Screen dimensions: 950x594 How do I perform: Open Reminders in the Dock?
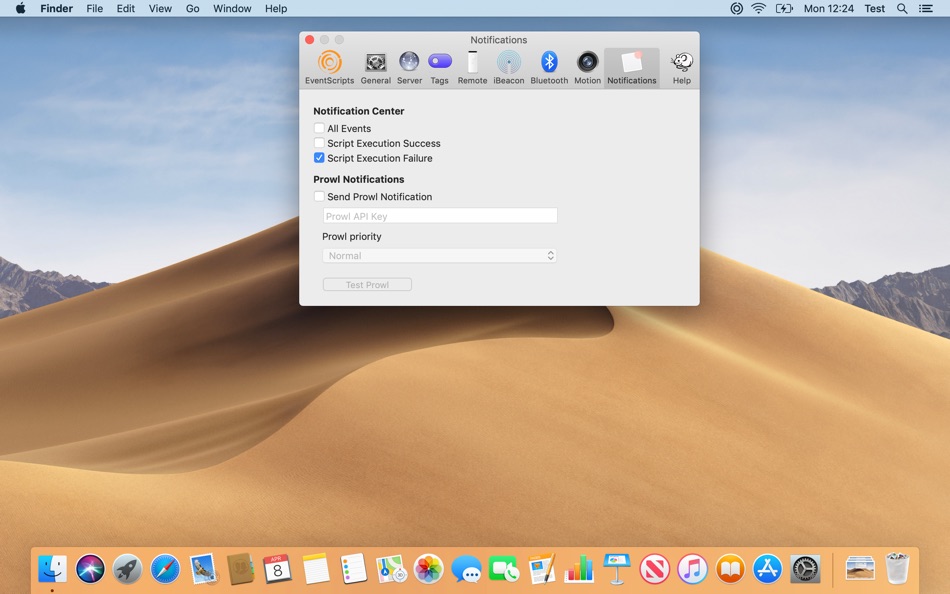click(353, 569)
